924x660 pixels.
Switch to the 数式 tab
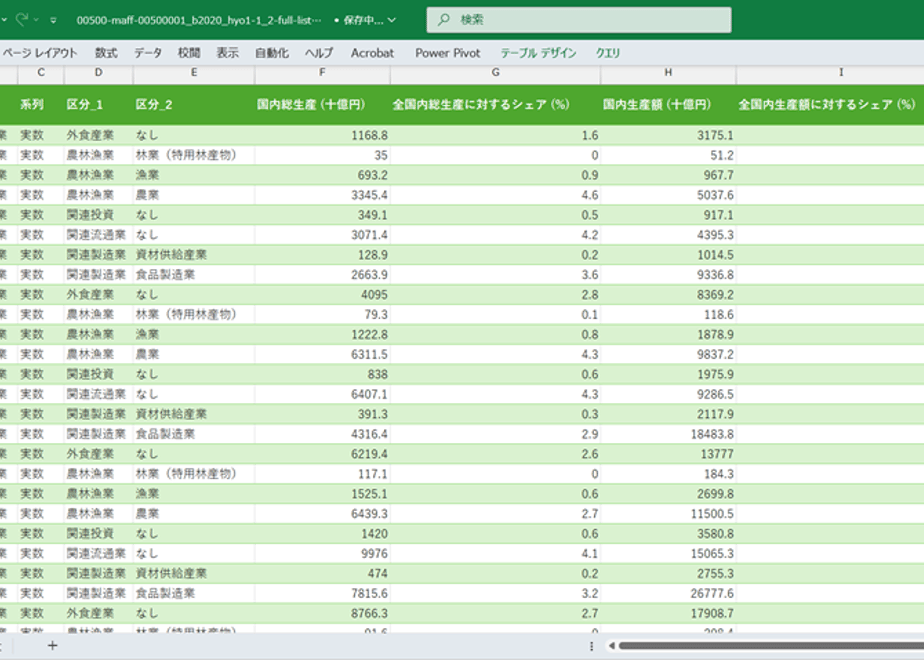[x=106, y=53]
